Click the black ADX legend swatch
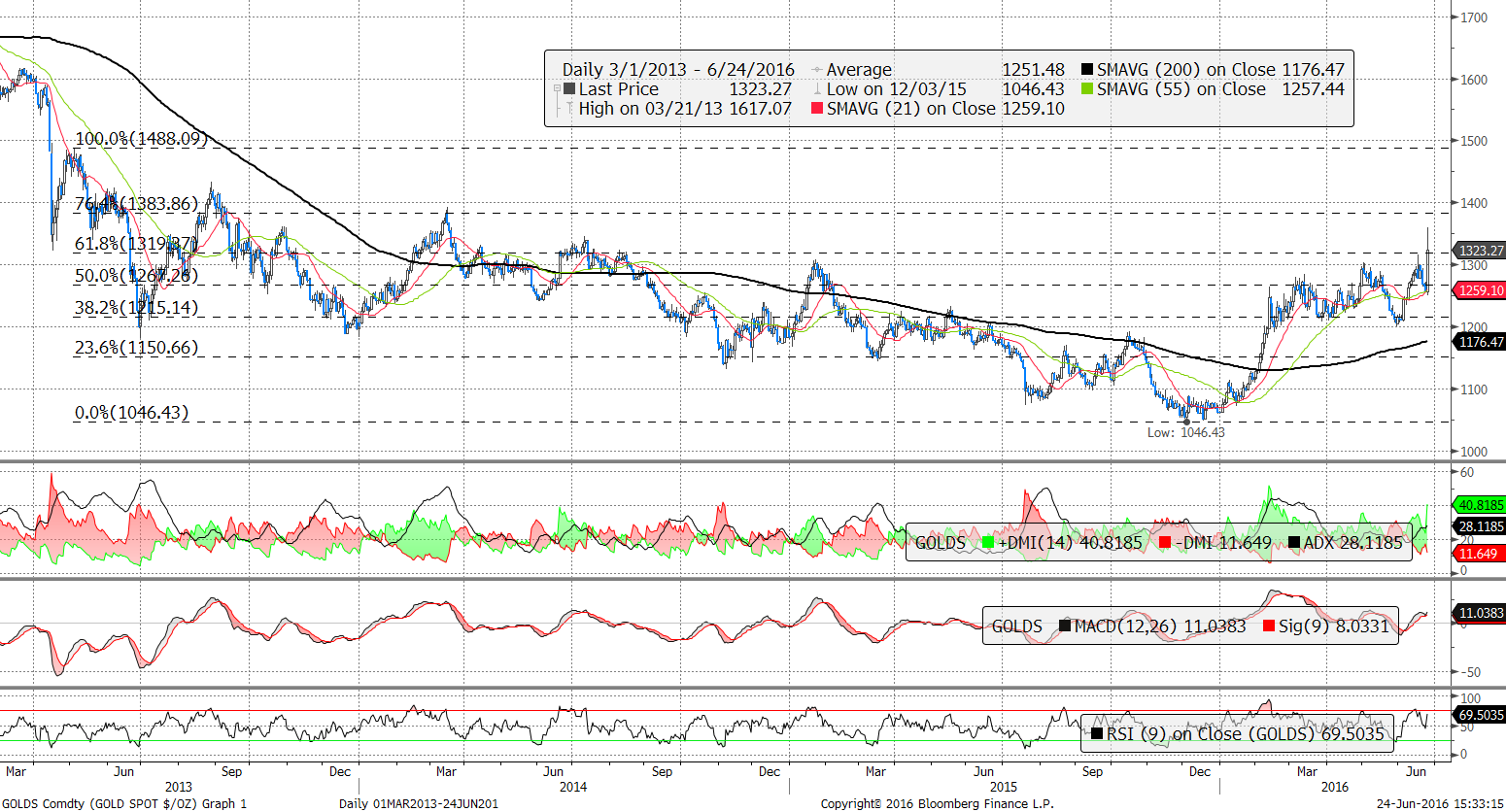The image size is (1506, 812). point(1293,543)
